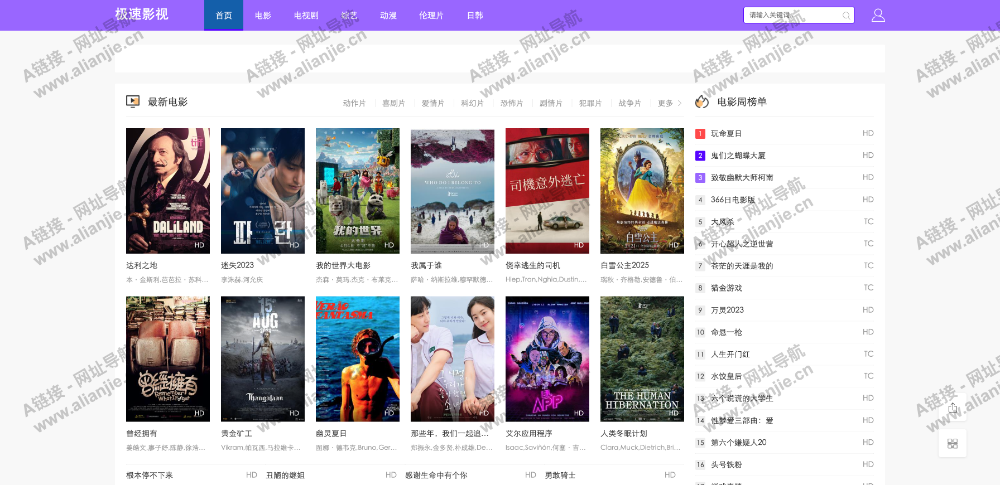
Task: Click the 最新电影 section play-screen icon
Action: pyautogui.click(x=133, y=101)
